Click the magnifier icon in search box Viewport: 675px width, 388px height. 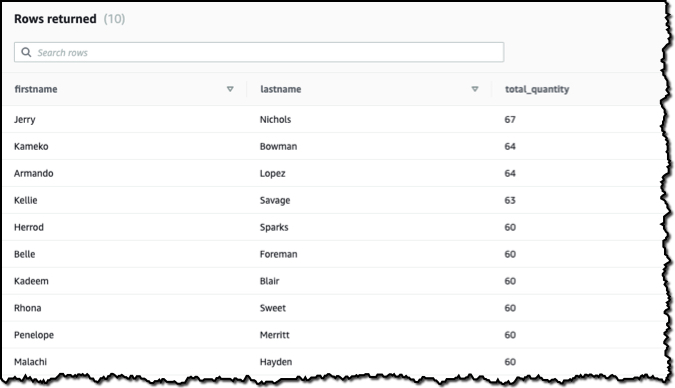coord(26,52)
